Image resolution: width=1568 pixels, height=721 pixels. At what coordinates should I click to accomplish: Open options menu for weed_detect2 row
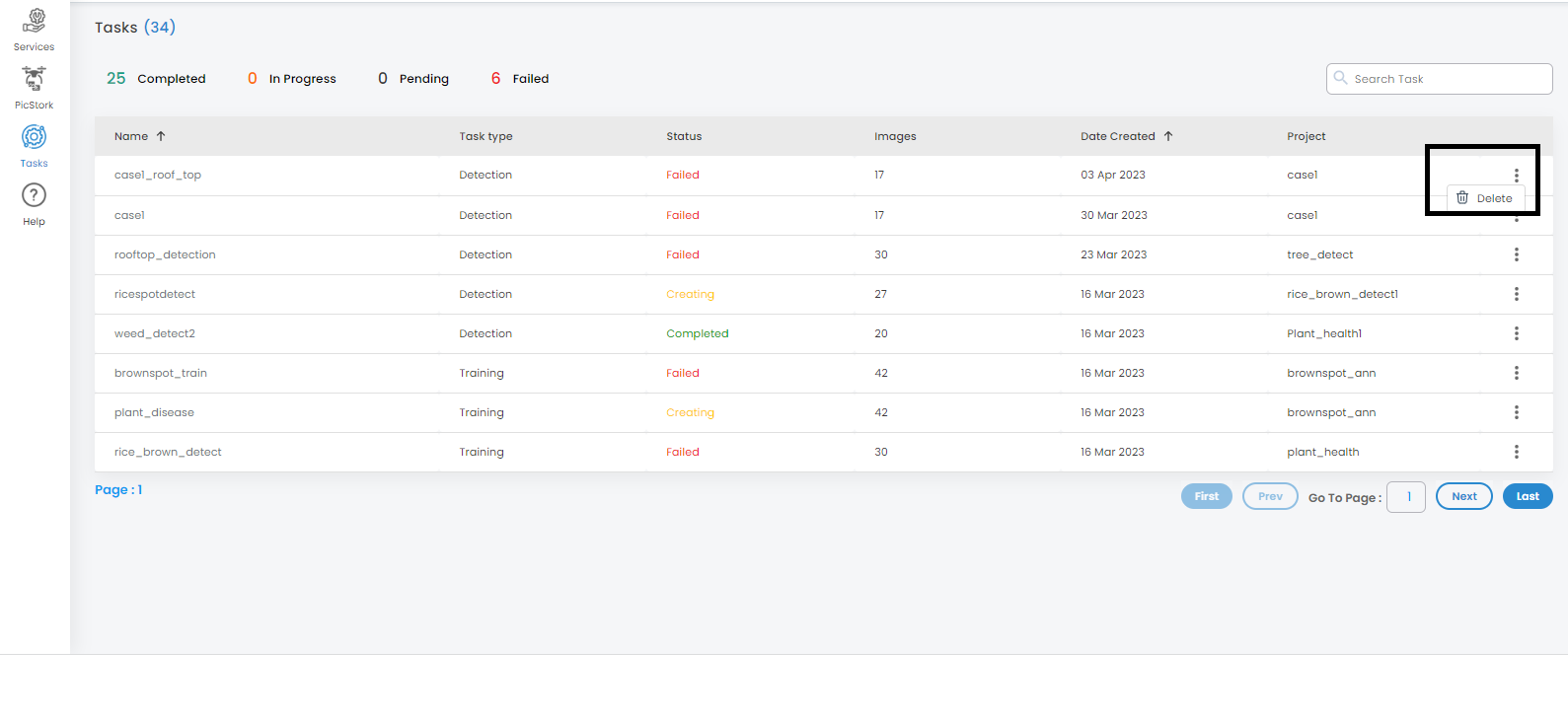[1516, 333]
